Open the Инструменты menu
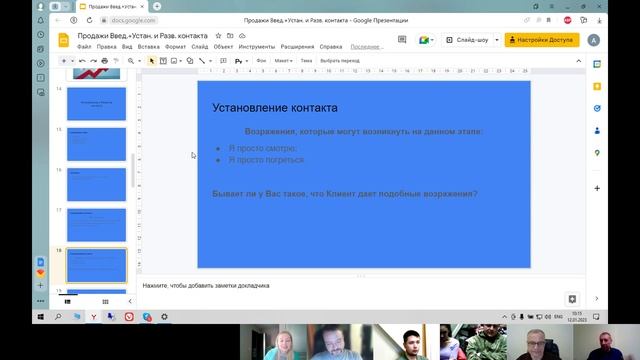The height and width of the screenshot is (360, 640). tap(257, 47)
